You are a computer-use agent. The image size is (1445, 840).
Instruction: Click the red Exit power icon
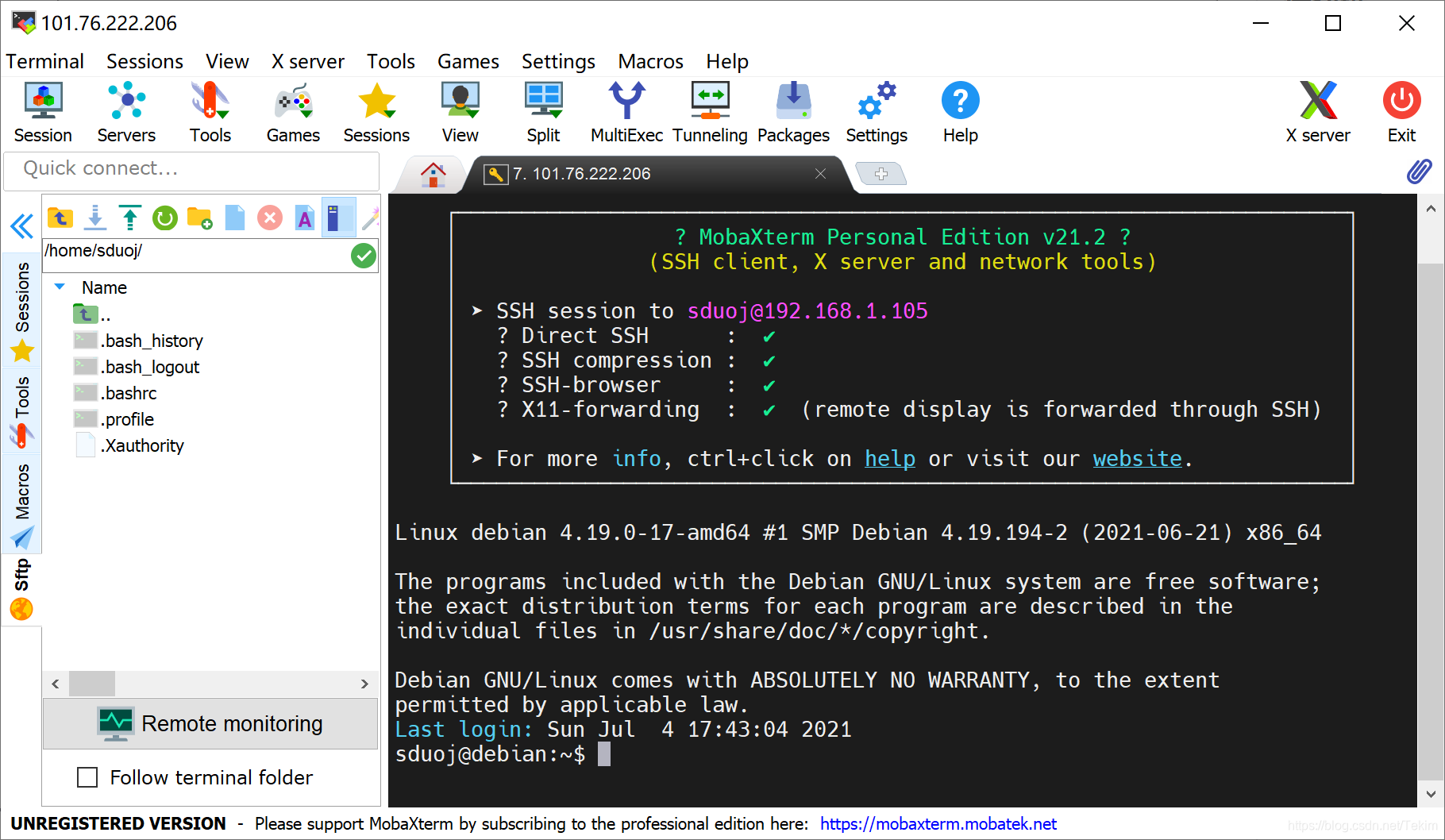click(x=1401, y=113)
